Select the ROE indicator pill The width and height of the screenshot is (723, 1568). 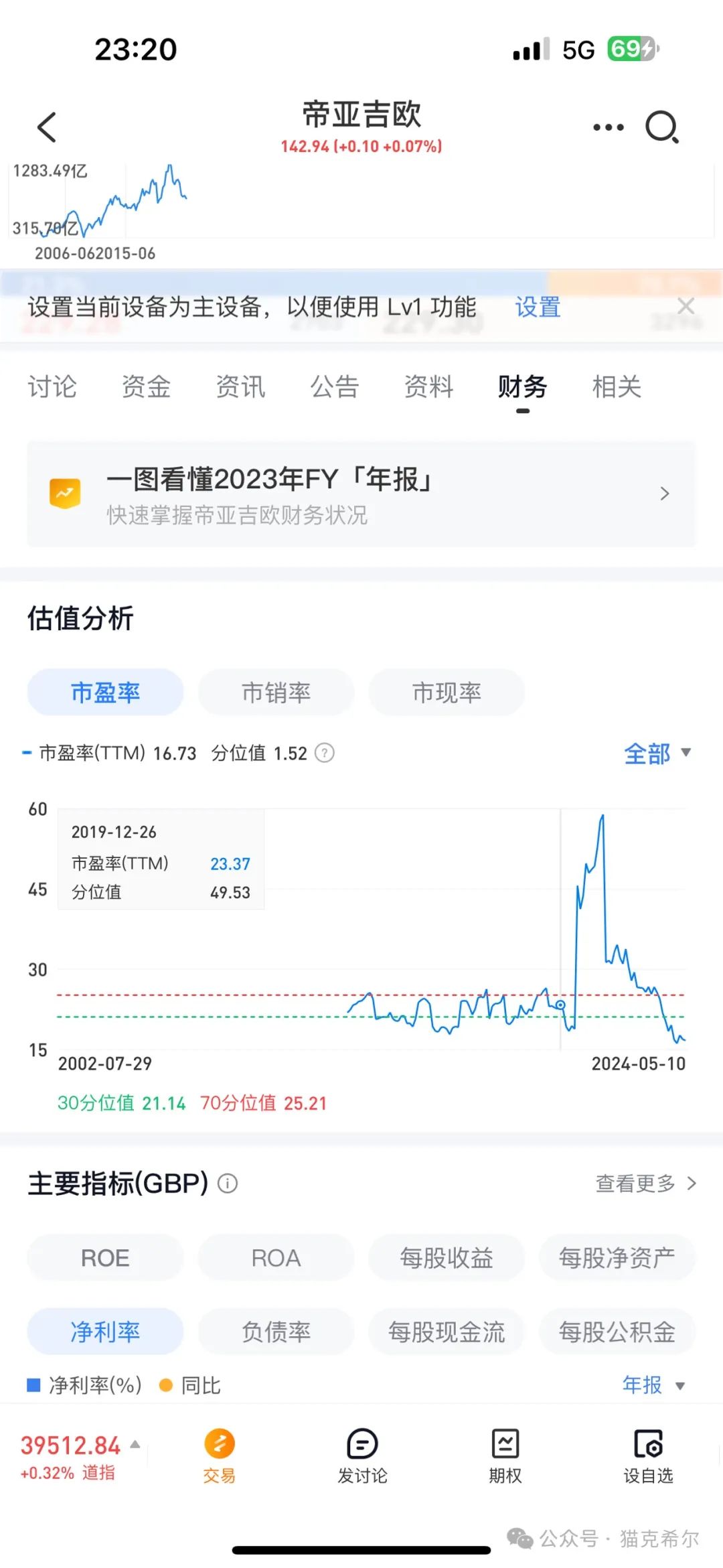click(x=105, y=1257)
